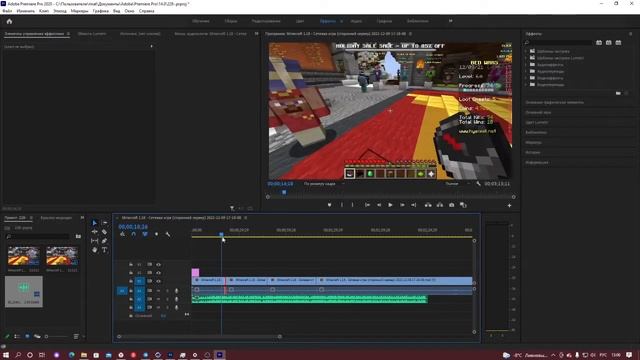Open the Клип menu
640x360 pixels.
pyautogui.click(x=44, y=11)
